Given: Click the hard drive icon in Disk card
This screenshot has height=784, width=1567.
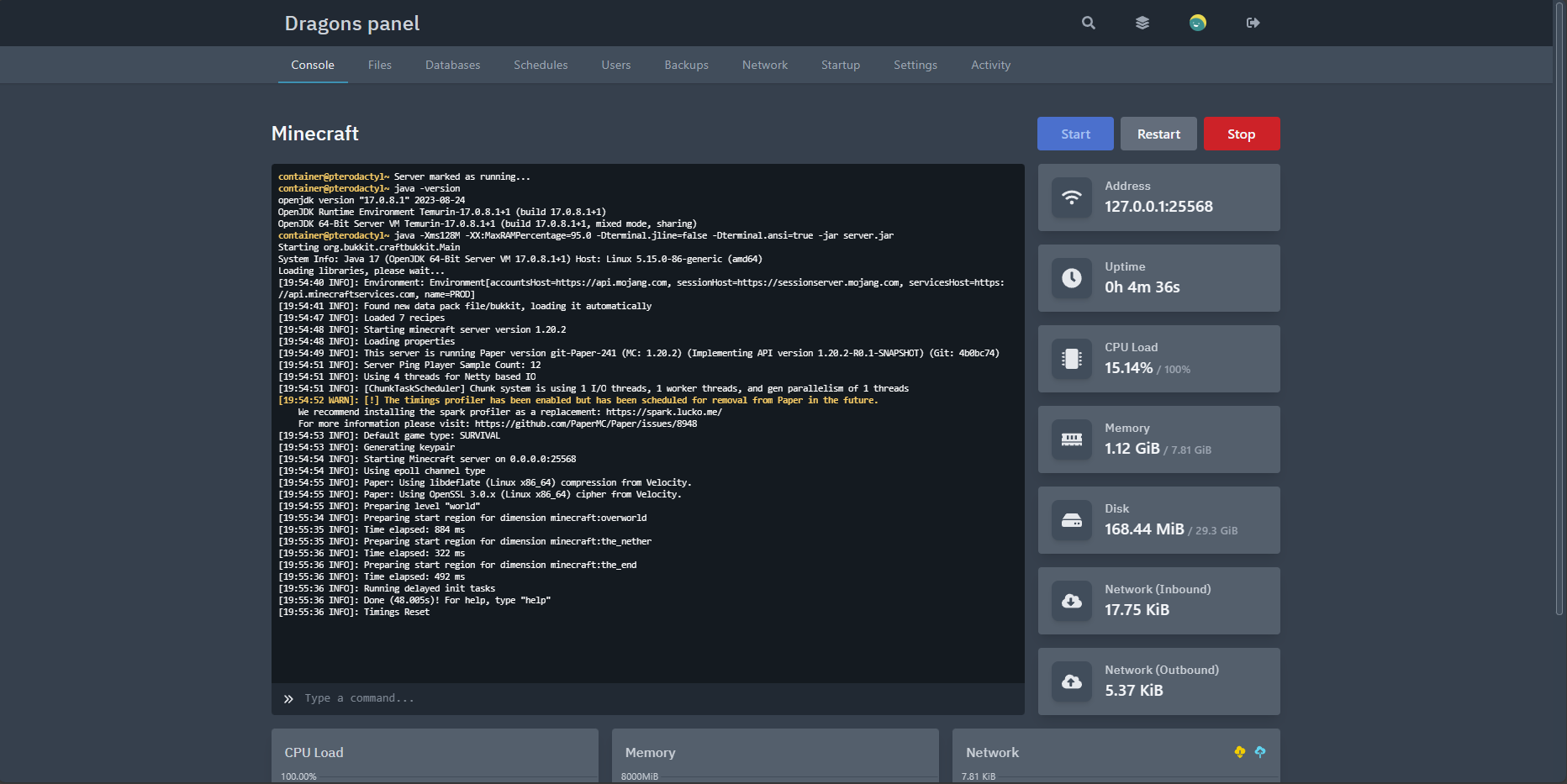Looking at the screenshot, I should 1072,520.
